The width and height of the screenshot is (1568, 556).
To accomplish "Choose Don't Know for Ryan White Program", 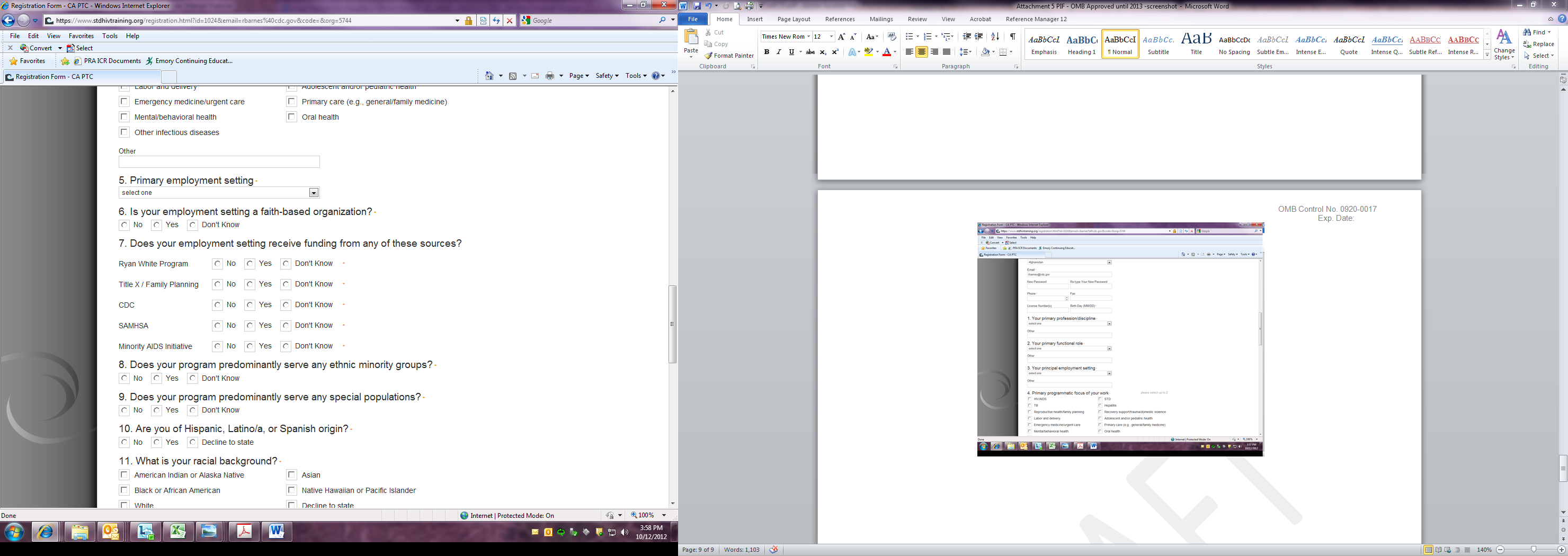I will (x=286, y=263).
